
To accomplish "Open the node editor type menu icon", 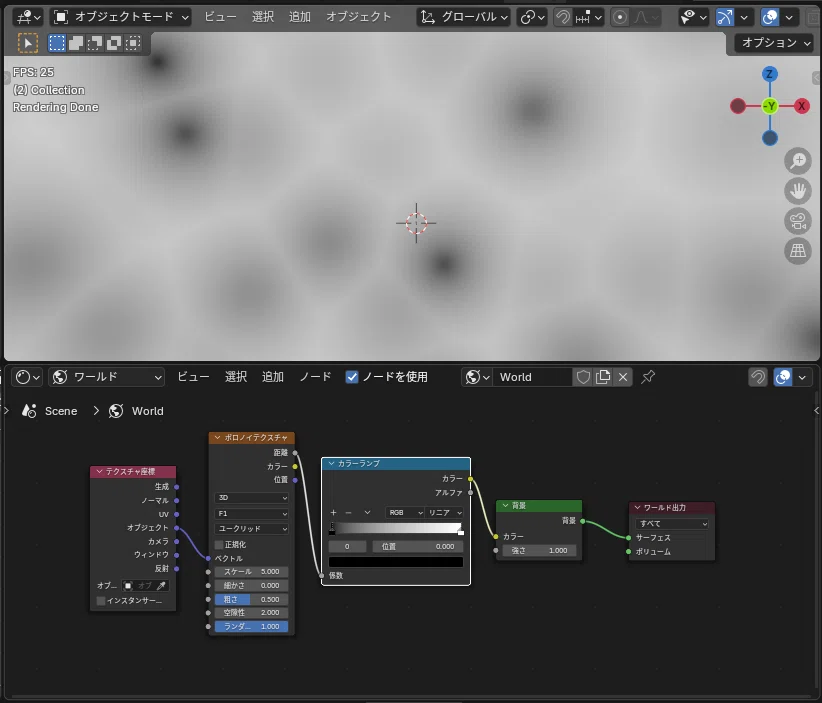I will click(x=27, y=377).
